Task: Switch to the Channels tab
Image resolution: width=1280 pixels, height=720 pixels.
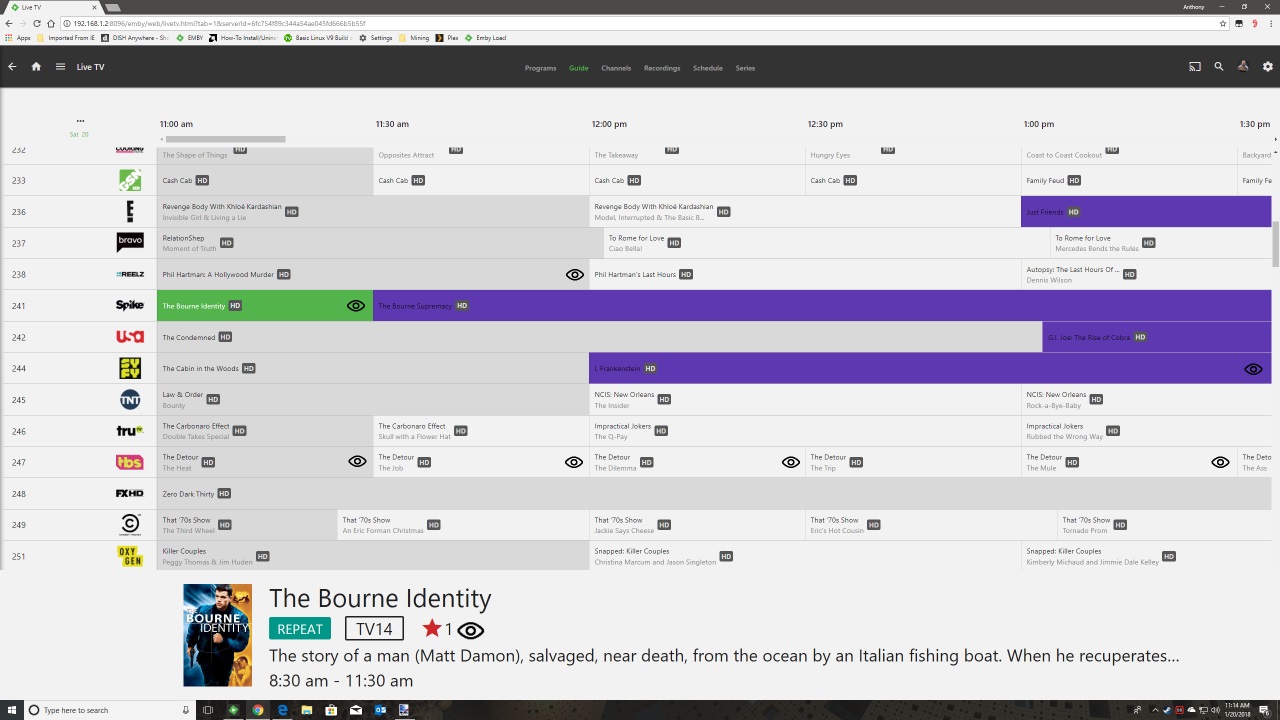Action: click(616, 68)
